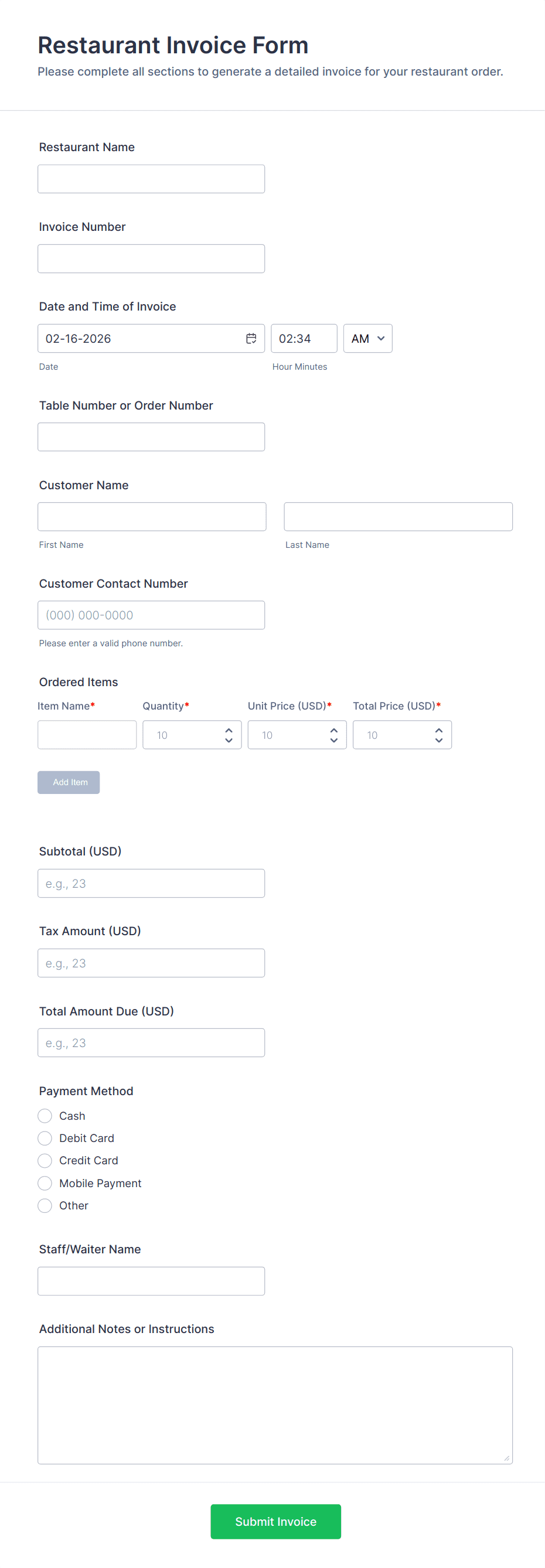Select Credit Card payment option
The image size is (545, 1568).
click(x=45, y=1161)
